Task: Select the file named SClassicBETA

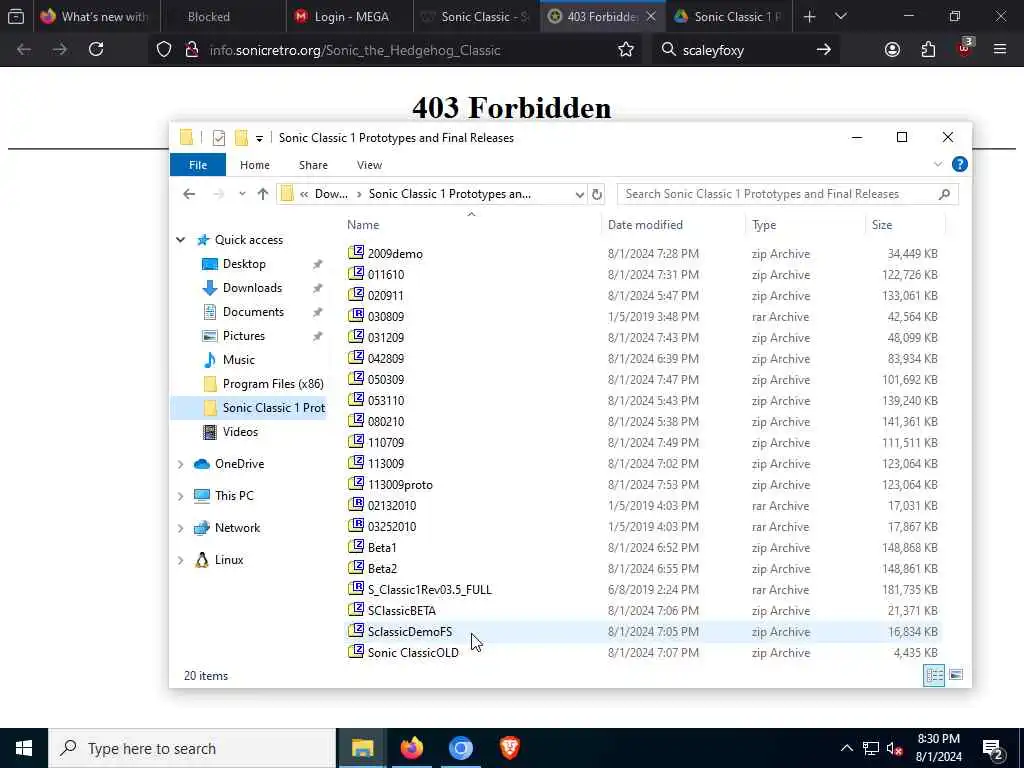Action: point(402,611)
